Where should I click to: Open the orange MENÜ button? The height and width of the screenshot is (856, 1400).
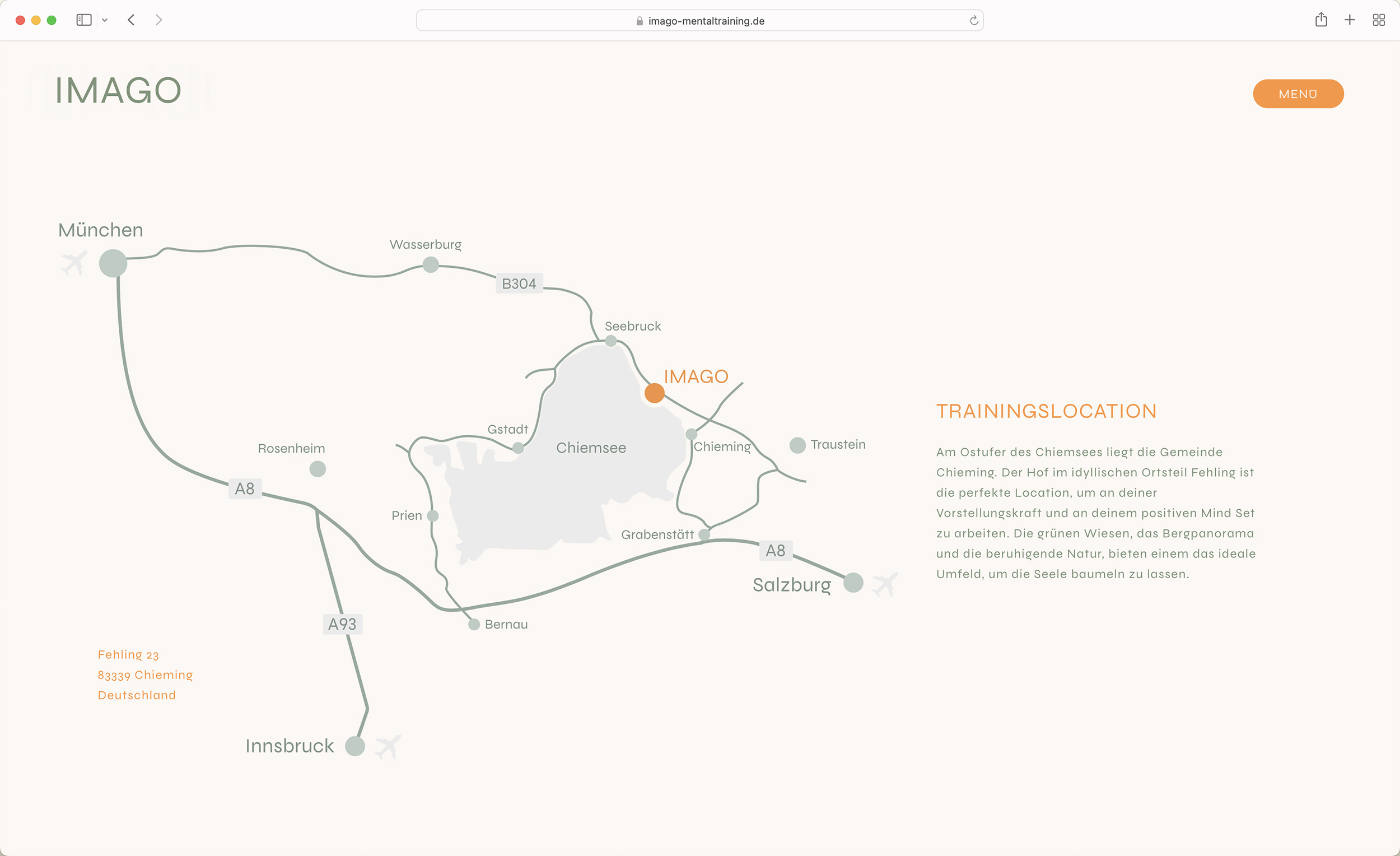(x=1298, y=94)
